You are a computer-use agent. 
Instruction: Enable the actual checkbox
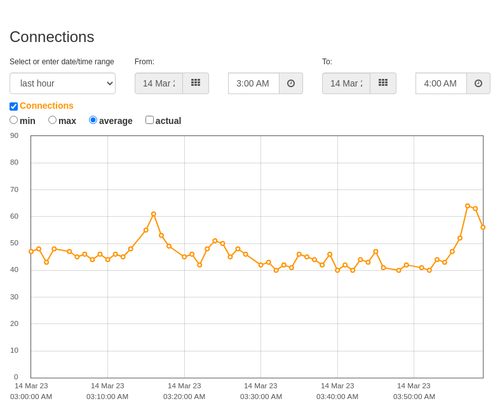[x=150, y=120]
